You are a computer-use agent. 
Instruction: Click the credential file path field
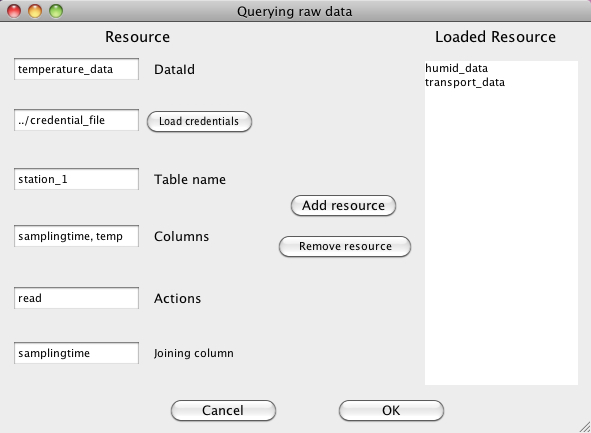[x=77, y=120]
